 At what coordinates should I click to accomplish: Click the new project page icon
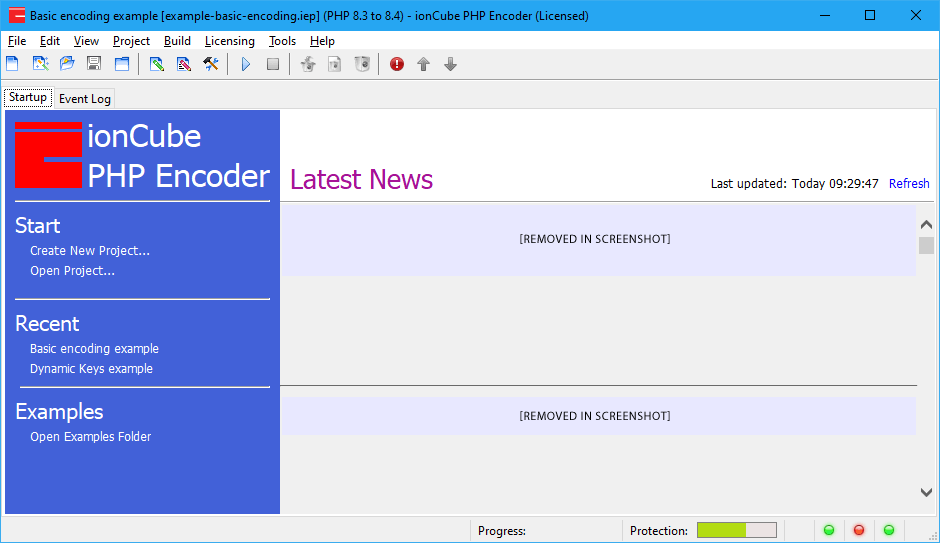pyautogui.click(x=13, y=64)
